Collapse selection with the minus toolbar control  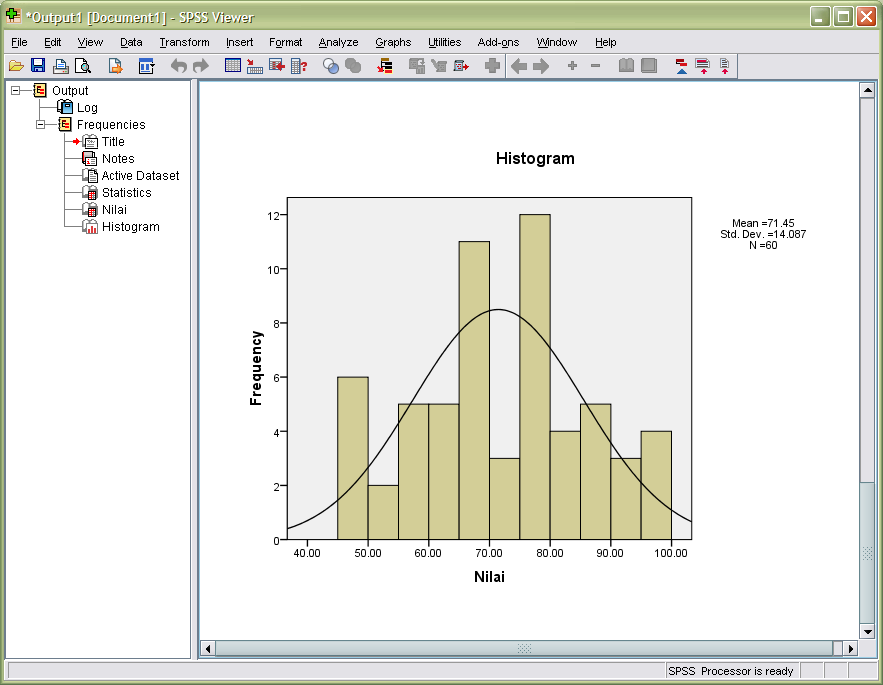[594, 66]
